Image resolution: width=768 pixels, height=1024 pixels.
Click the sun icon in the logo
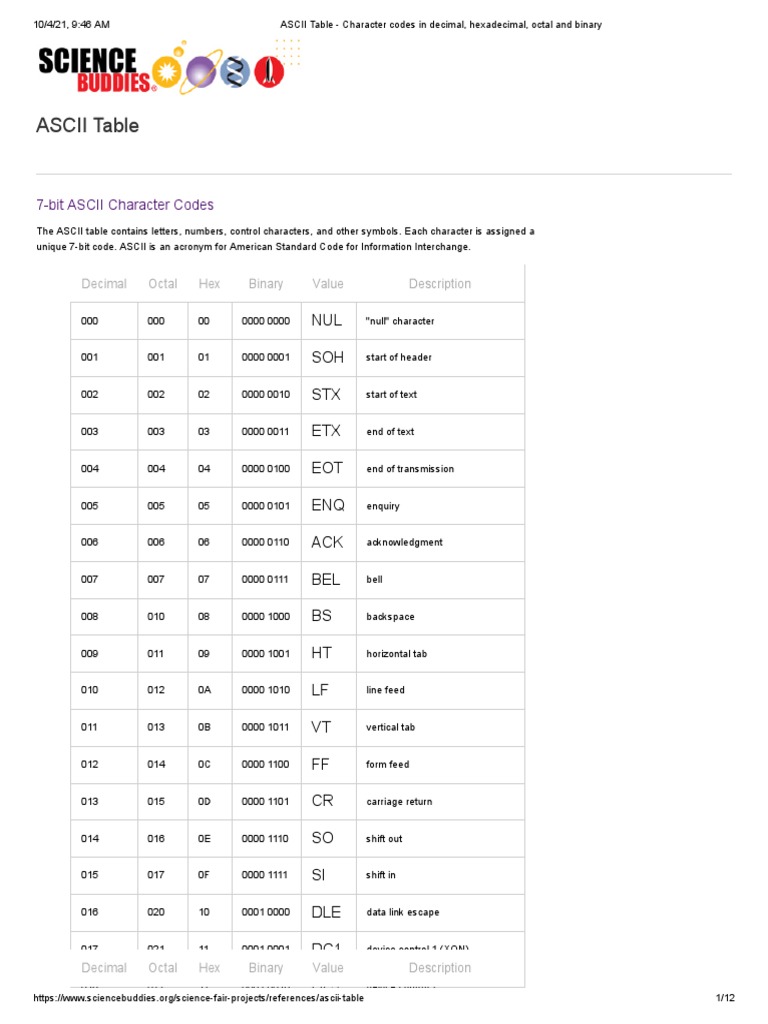click(x=166, y=72)
